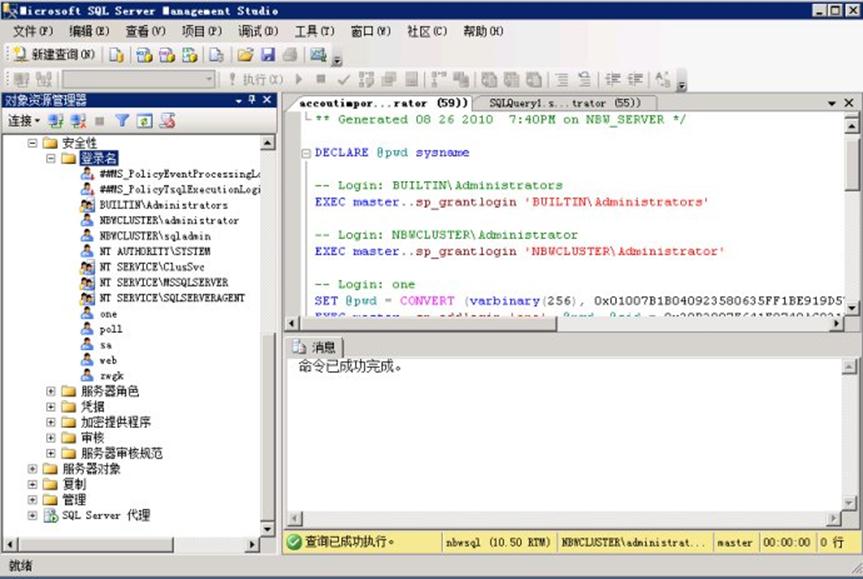Click the red last icon in Object Explorer toolbar
The width and height of the screenshot is (863, 579).
point(167,121)
